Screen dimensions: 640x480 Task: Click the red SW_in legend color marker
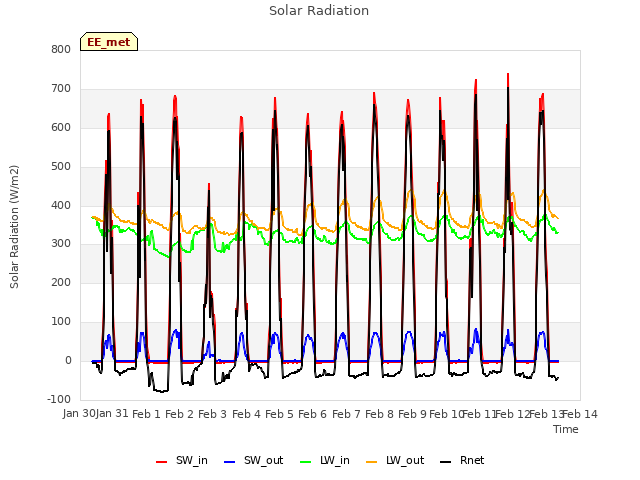pos(162,462)
